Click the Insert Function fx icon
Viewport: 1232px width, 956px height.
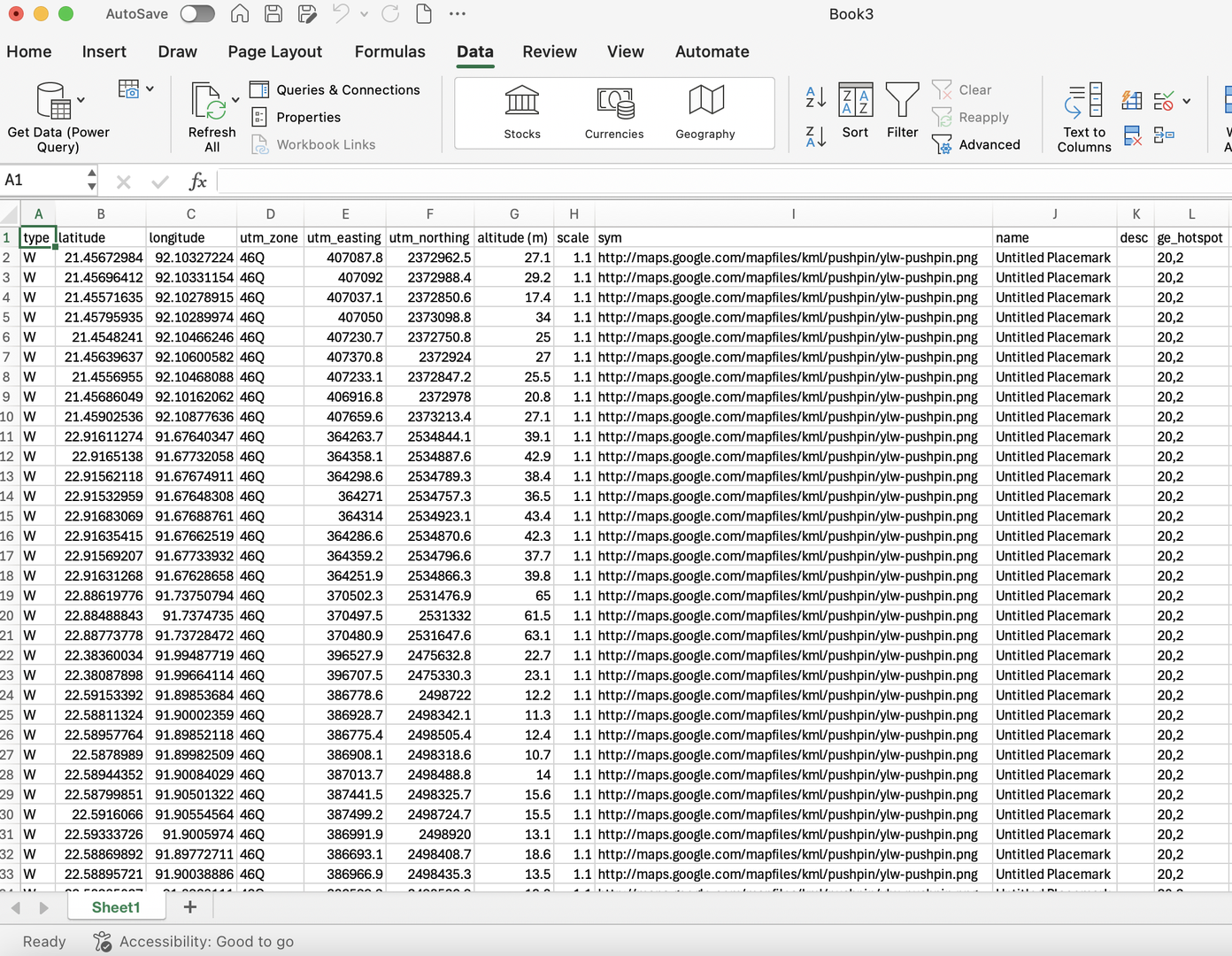197,181
